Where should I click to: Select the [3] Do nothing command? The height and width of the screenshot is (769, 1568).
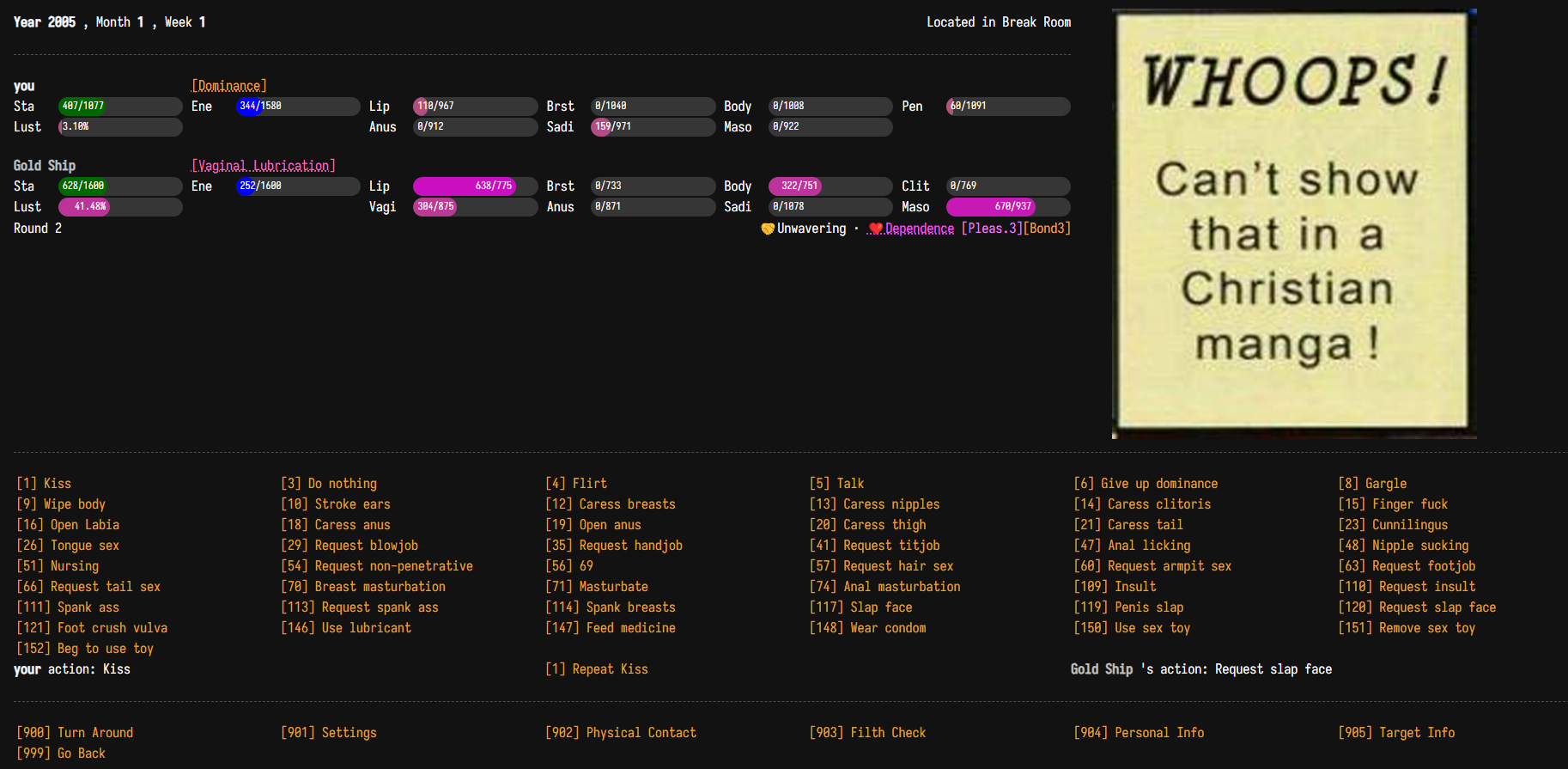pos(329,484)
